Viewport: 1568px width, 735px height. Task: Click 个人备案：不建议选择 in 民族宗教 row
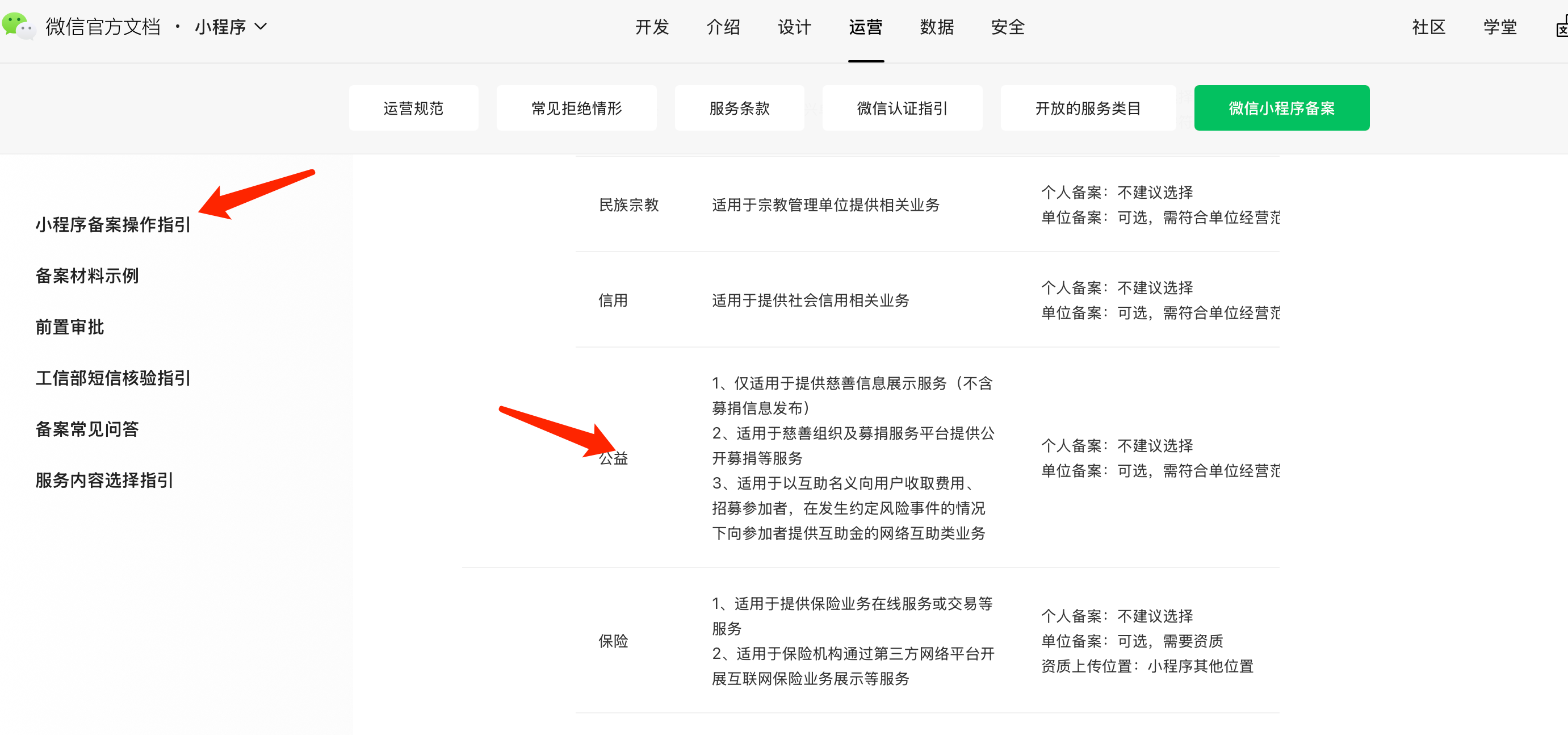1117,193
